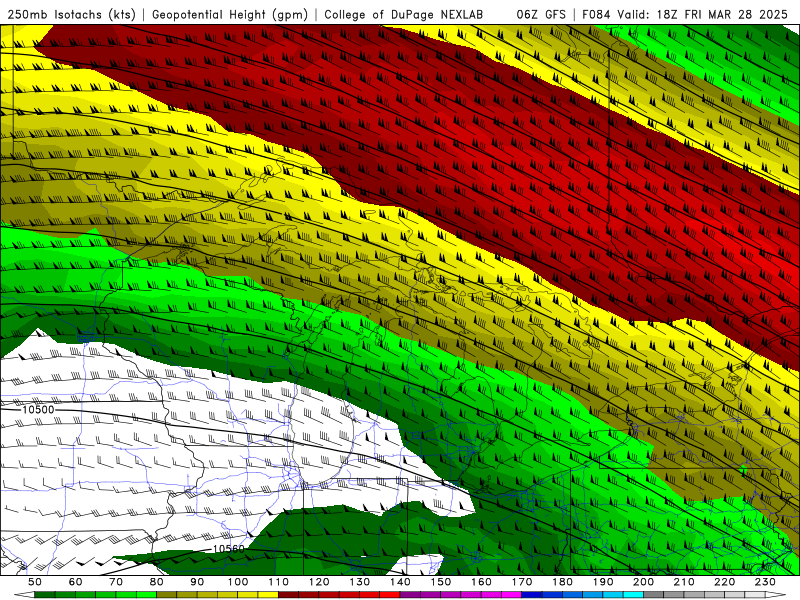800x600 pixels.
Task: Click the 'Valid: 18Z FRI MAR 28 2025' text
Action: click(705, 15)
